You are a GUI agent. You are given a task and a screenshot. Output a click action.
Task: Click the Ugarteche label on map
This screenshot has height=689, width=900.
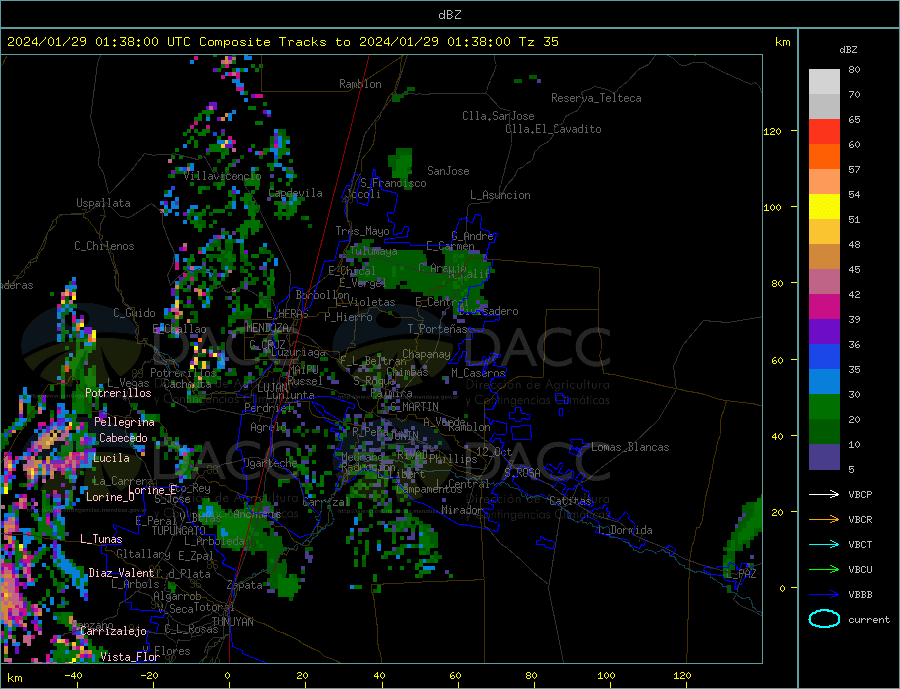270,463
